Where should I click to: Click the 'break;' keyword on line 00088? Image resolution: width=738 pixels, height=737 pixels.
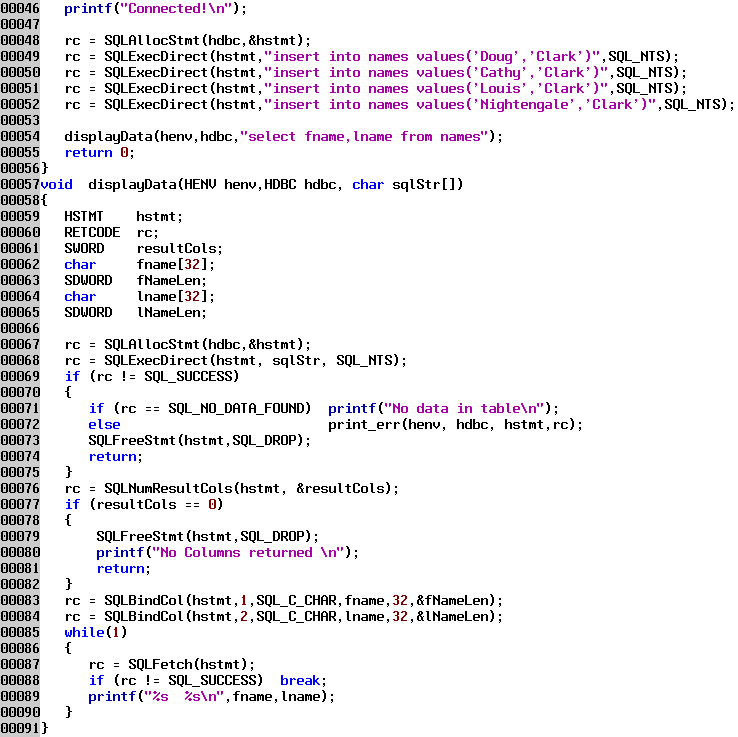(303, 681)
